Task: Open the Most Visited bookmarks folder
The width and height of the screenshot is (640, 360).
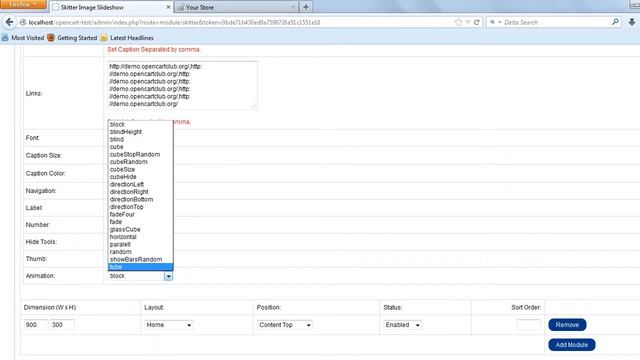Action: [x=23, y=38]
